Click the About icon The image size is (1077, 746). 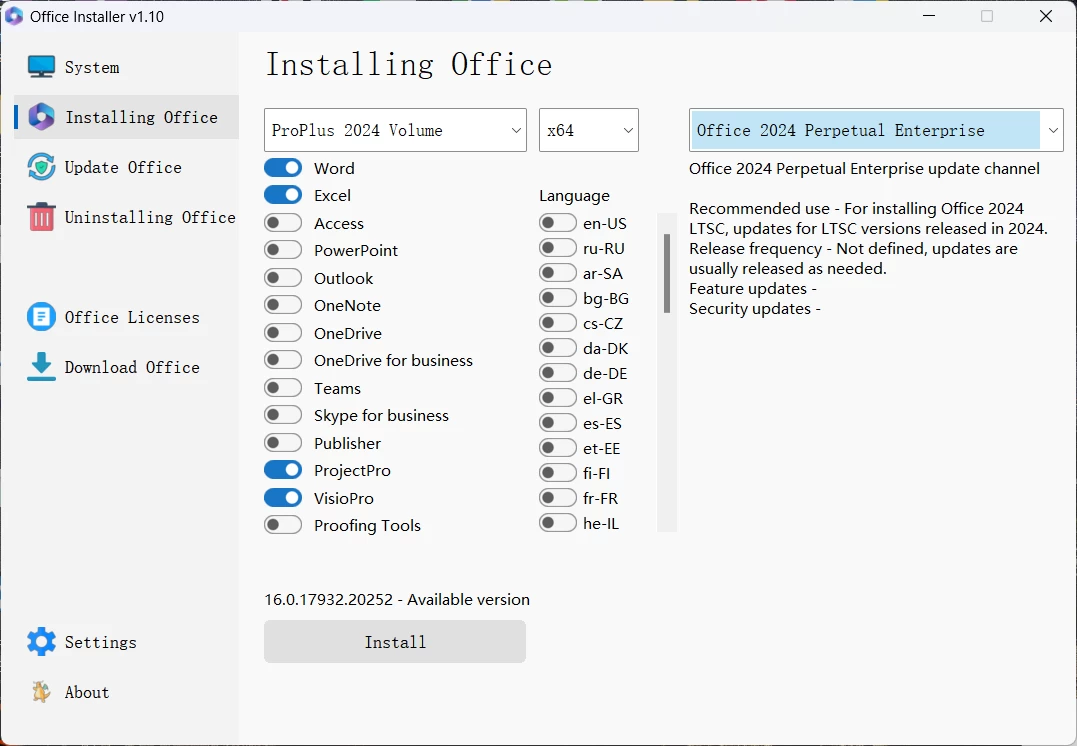click(41, 692)
